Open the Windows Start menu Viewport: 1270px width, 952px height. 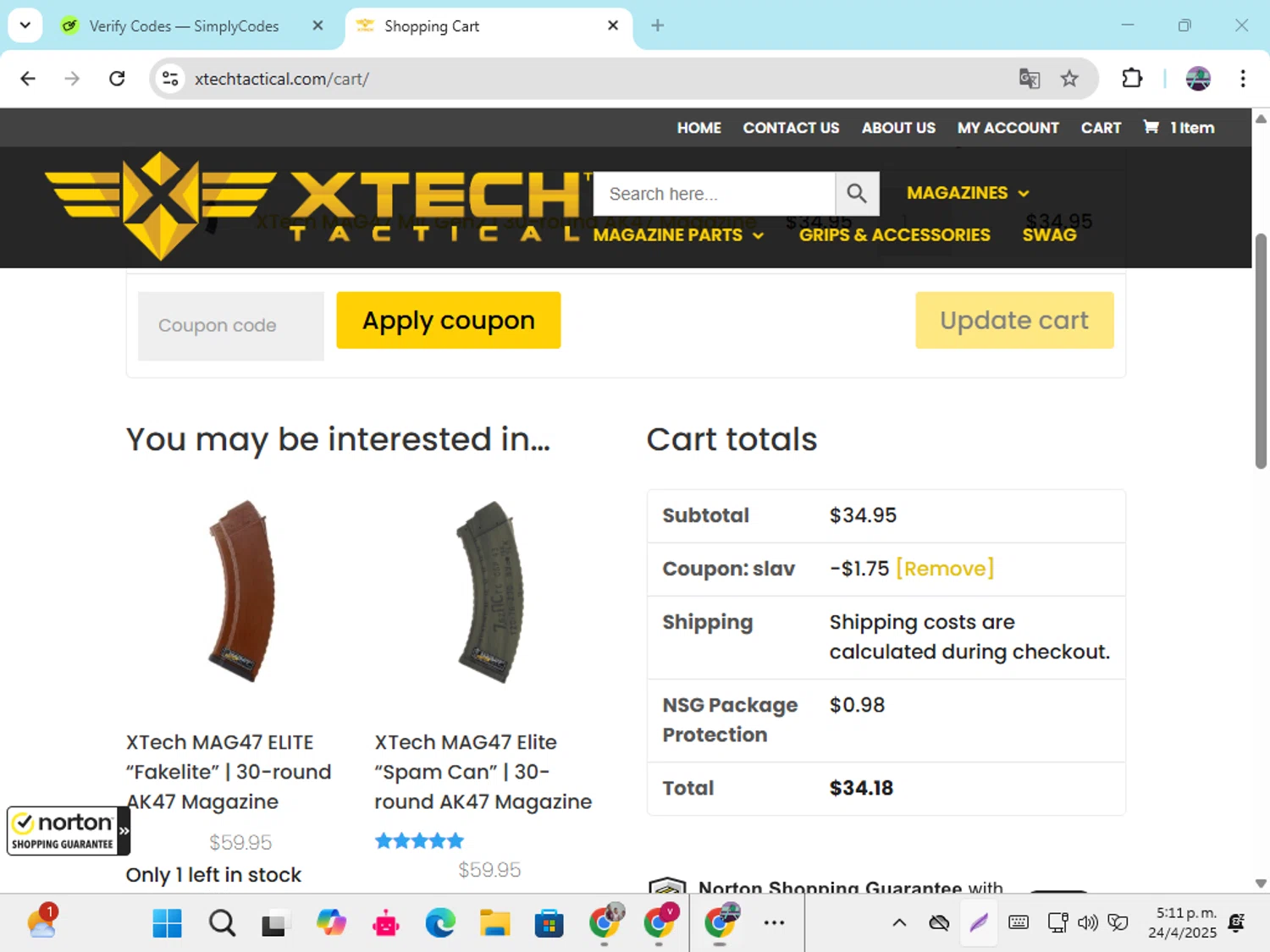point(167,923)
